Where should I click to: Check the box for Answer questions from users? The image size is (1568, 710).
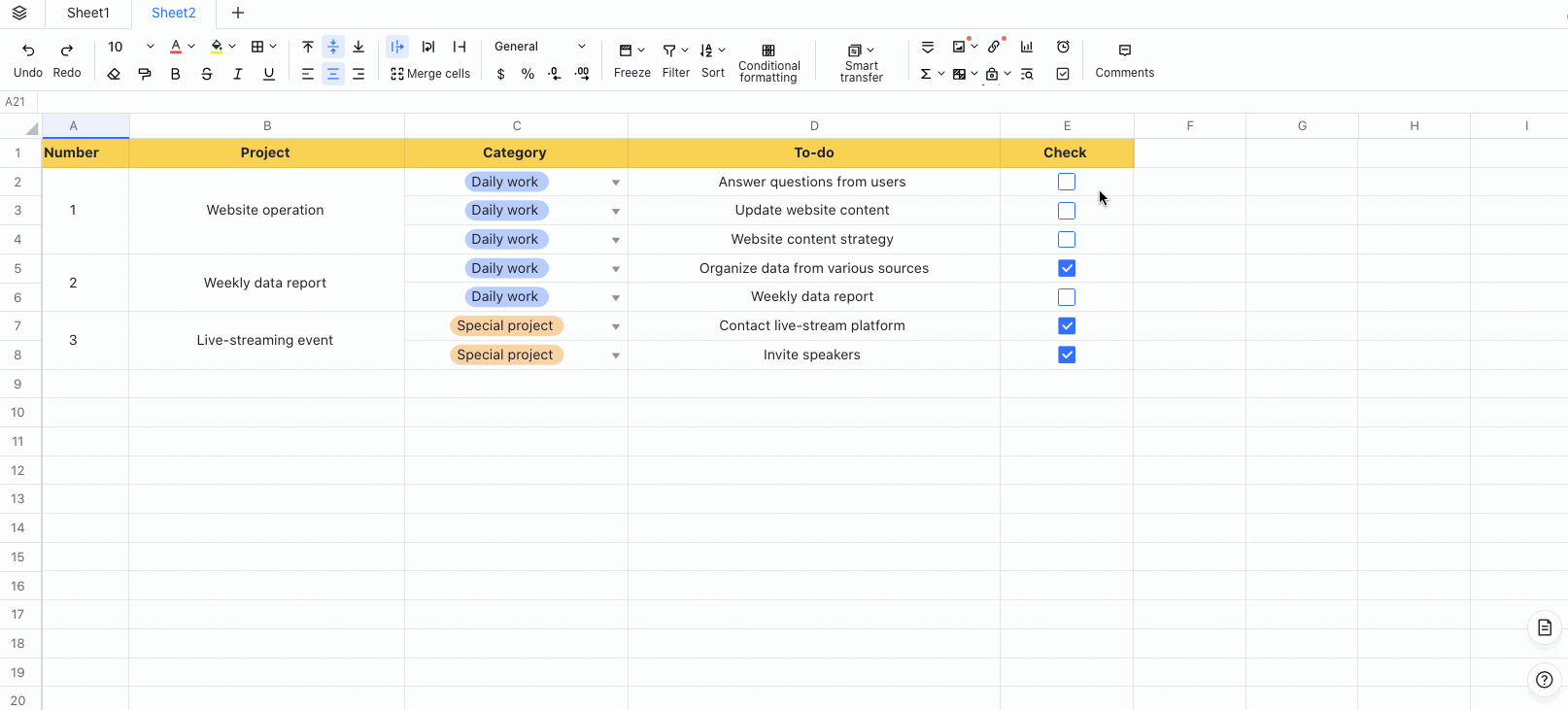click(1067, 182)
